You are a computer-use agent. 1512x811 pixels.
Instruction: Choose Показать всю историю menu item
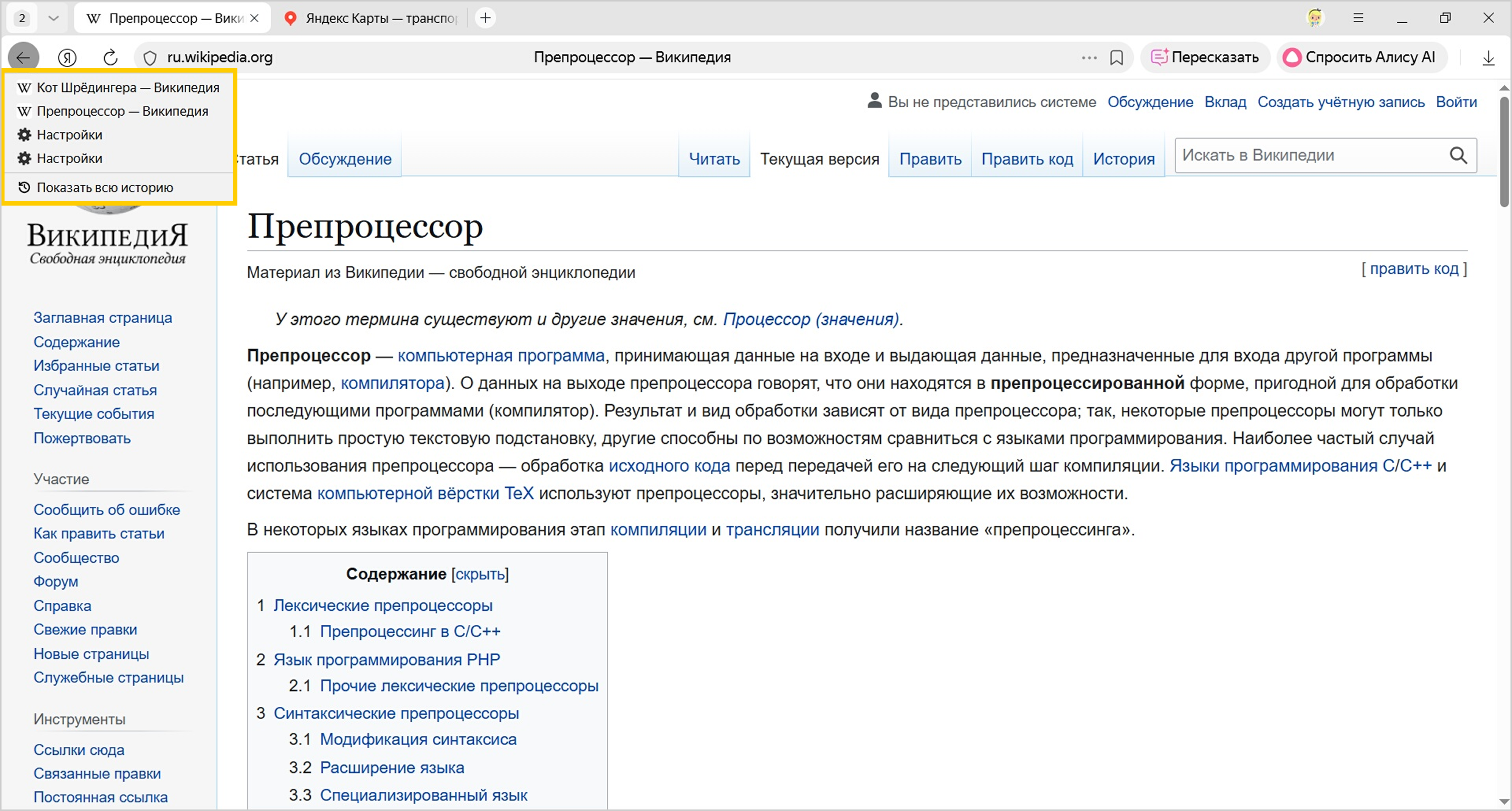(104, 188)
